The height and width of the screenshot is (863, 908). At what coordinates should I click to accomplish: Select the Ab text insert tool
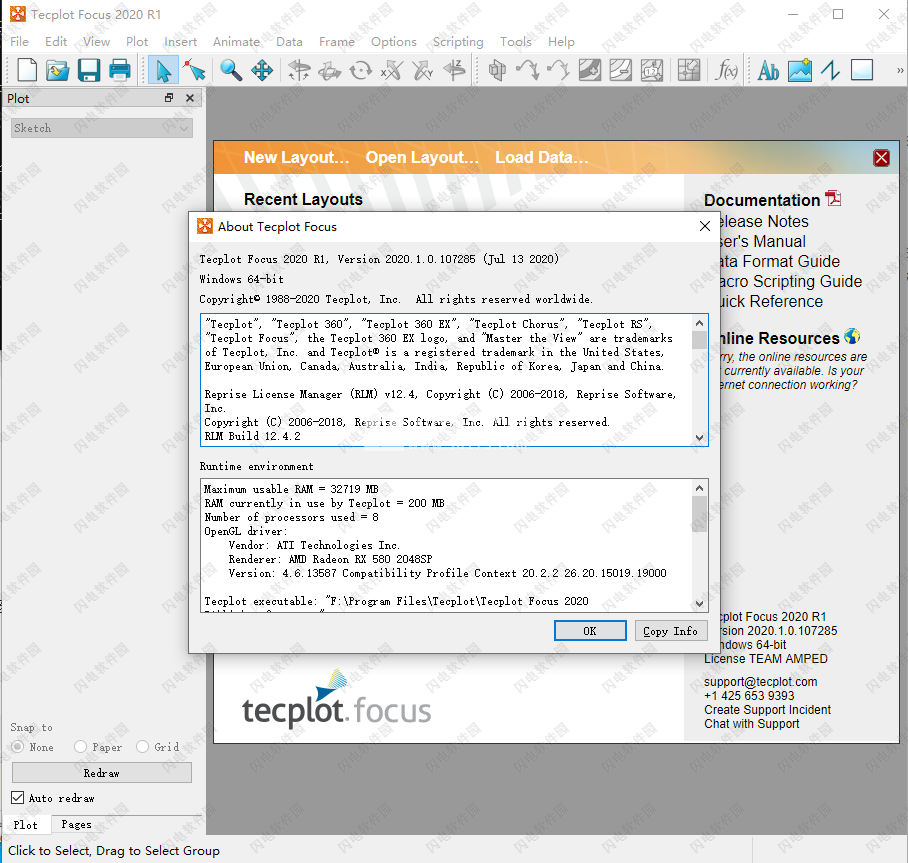click(768, 71)
